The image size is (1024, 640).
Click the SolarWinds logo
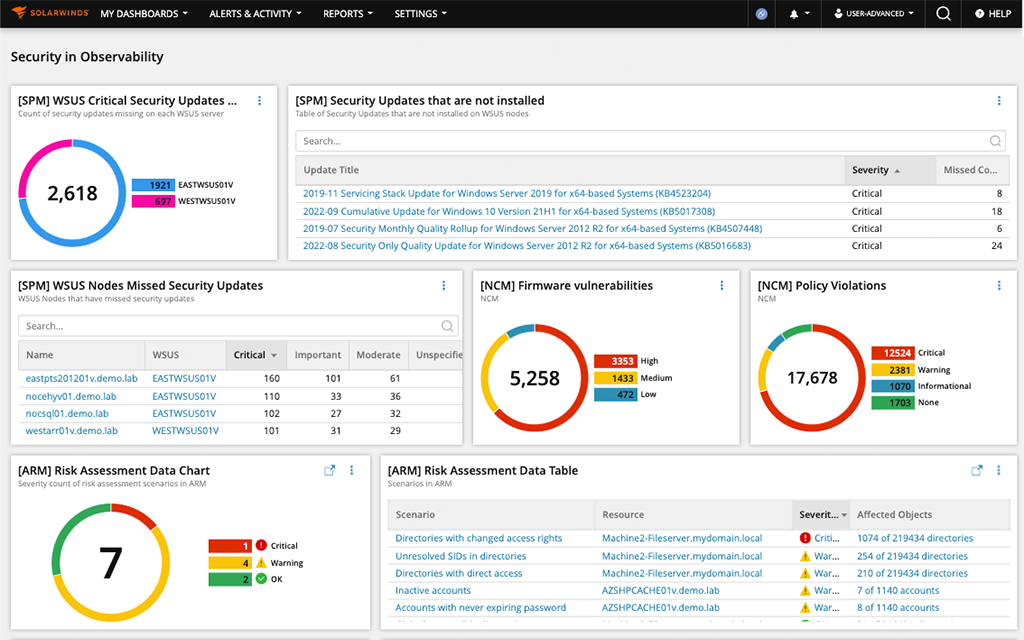[46, 14]
